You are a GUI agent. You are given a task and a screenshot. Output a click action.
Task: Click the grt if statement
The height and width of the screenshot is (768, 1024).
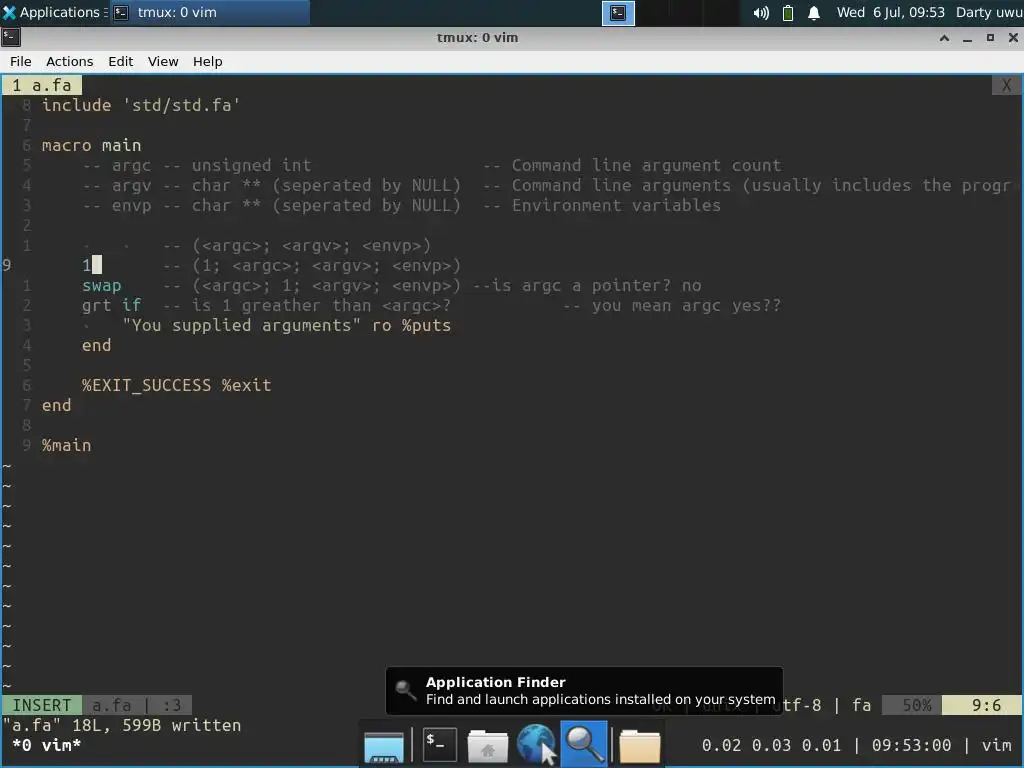pyautogui.click(x=112, y=306)
